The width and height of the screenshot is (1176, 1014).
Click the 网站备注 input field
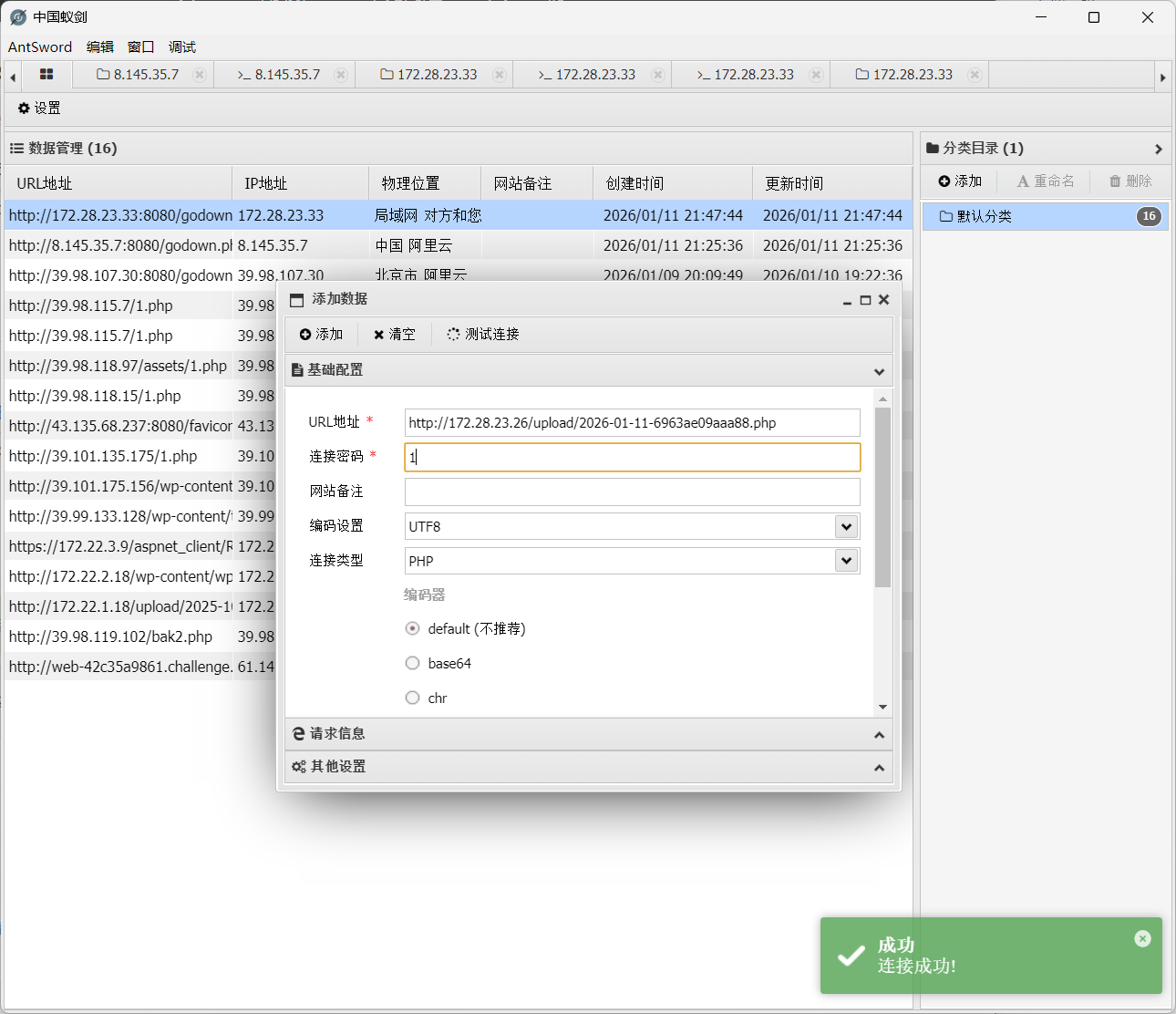[632, 491]
